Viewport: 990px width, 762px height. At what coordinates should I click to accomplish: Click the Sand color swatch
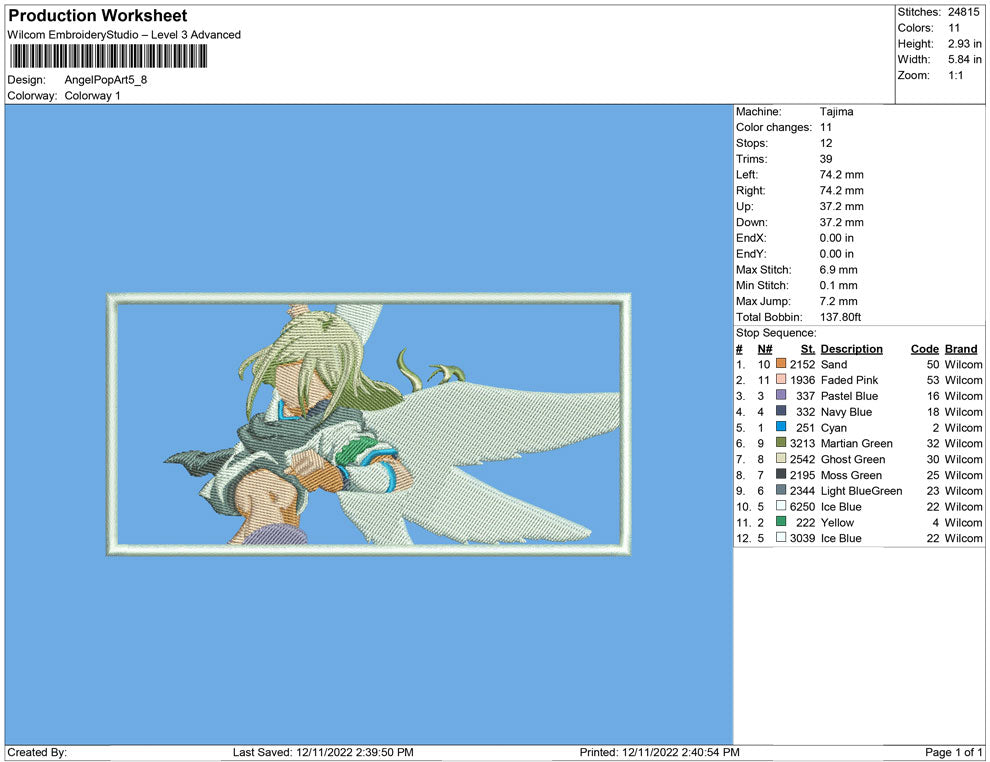pos(781,365)
